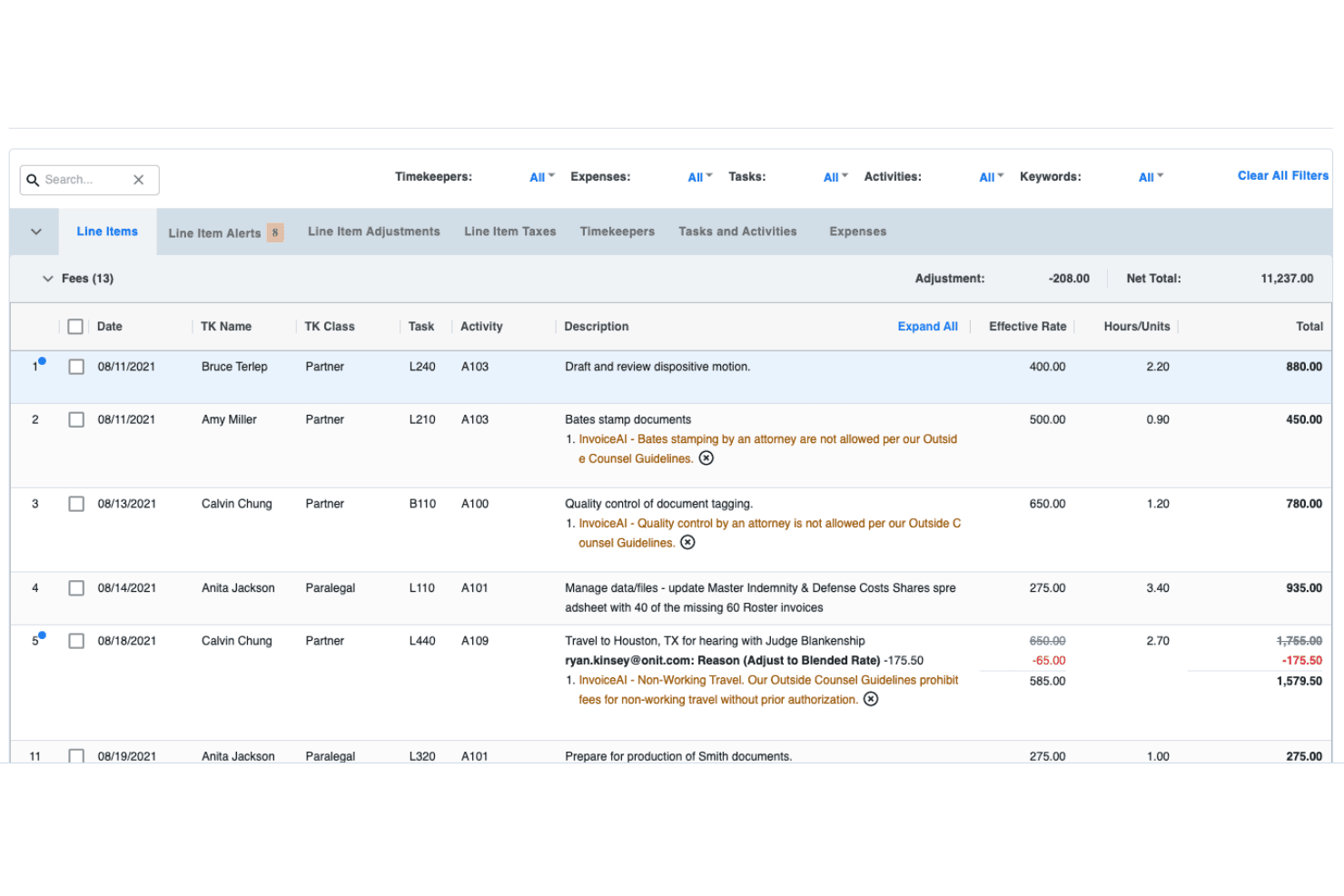Click the Date column header
1344x896 pixels.
(110, 326)
